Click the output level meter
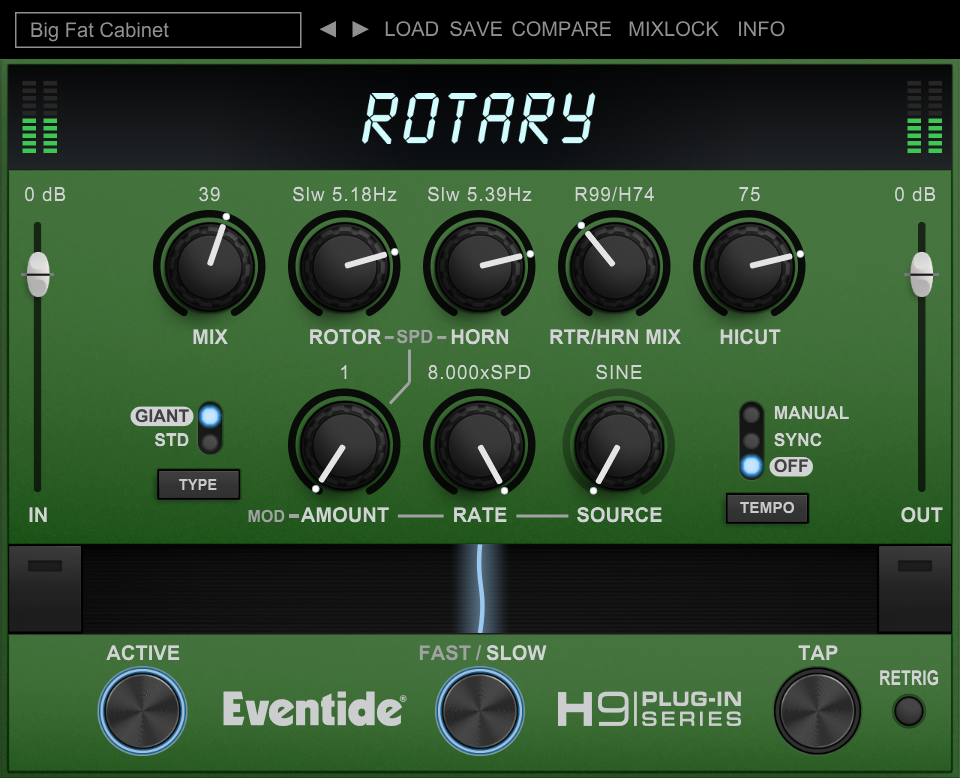960x778 pixels. 924,116
